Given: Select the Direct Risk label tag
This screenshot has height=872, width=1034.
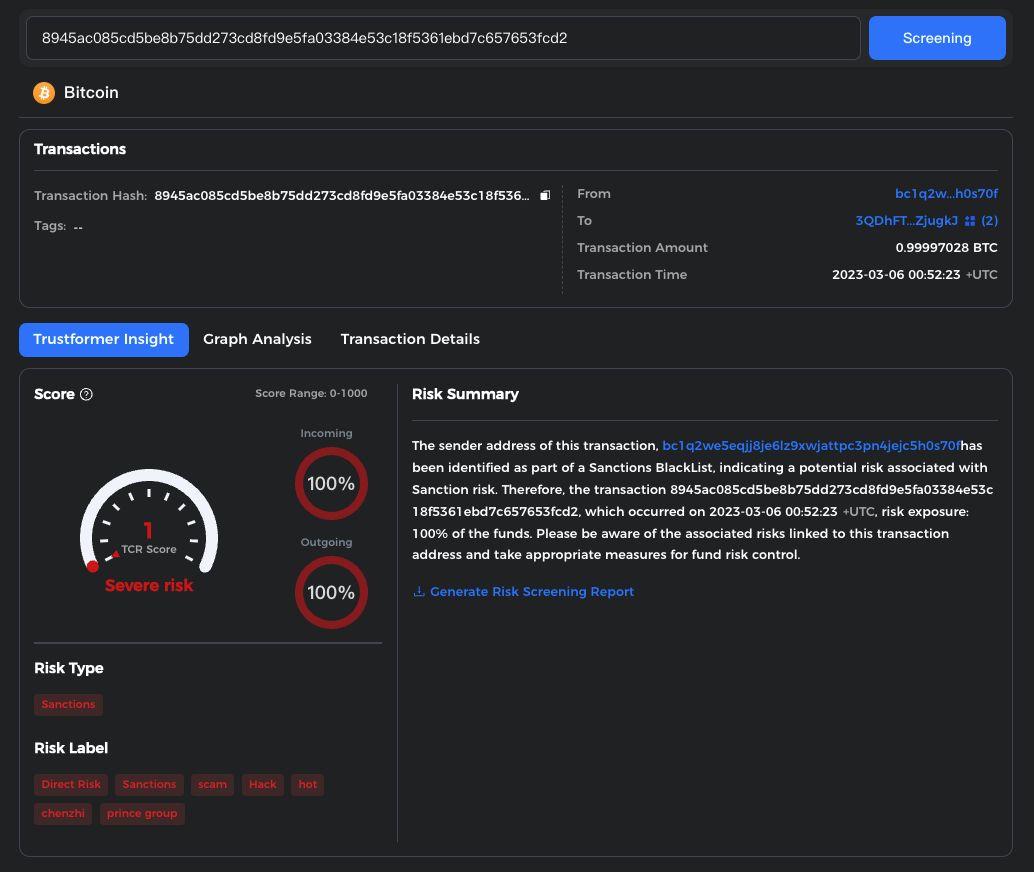Looking at the screenshot, I should pyautogui.click(x=71, y=785).
